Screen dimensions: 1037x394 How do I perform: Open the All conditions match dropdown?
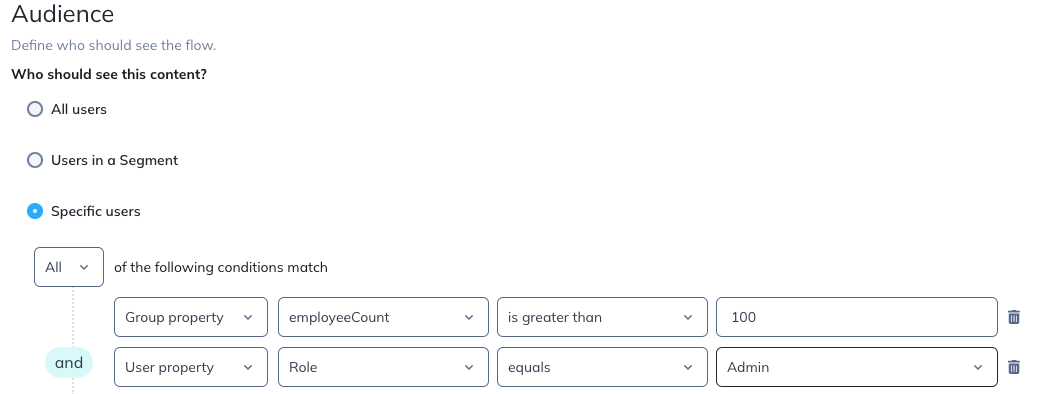click(x=69, y=267)
